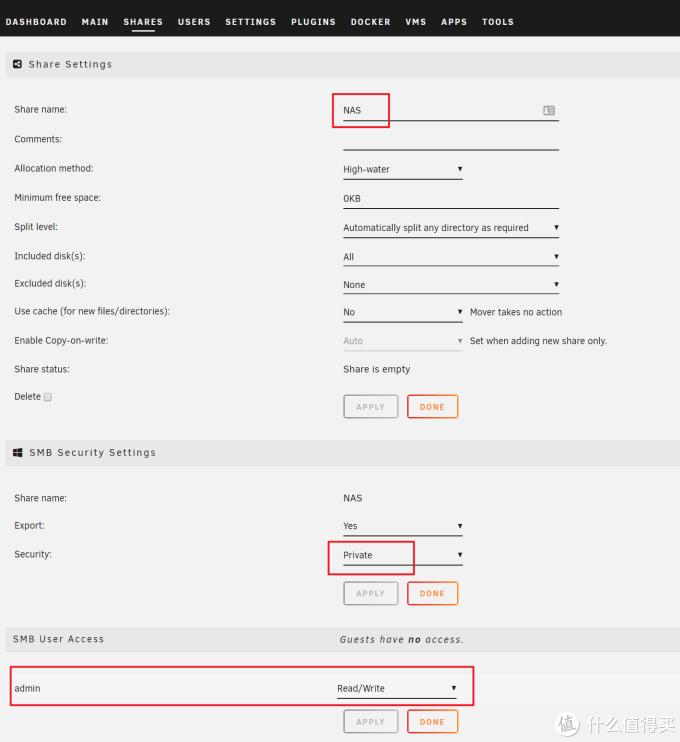Click the 'Share is empty' status text
The image size is (680, 742).
click(x=377, y=369)
